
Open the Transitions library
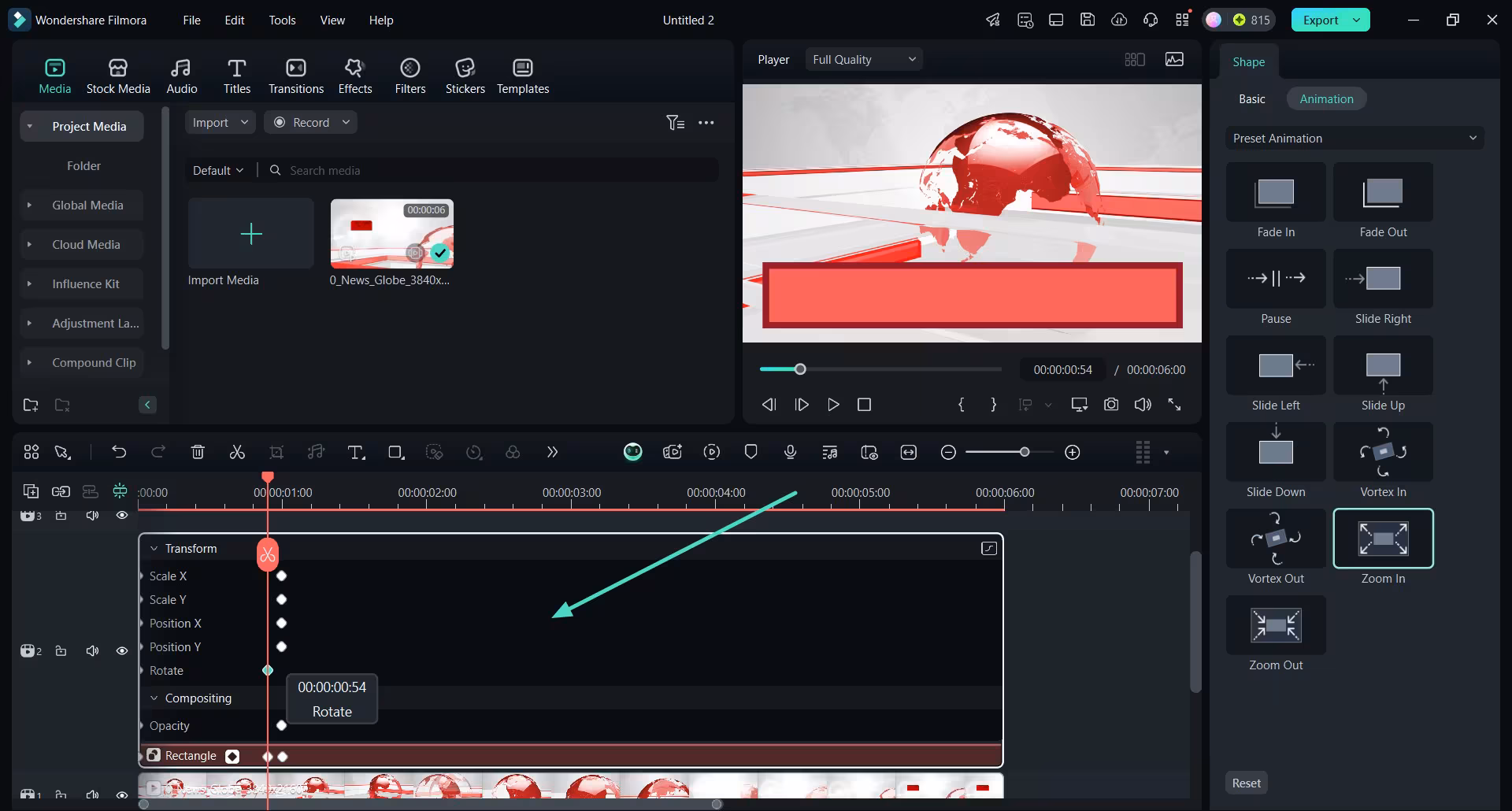click(296, 76)
